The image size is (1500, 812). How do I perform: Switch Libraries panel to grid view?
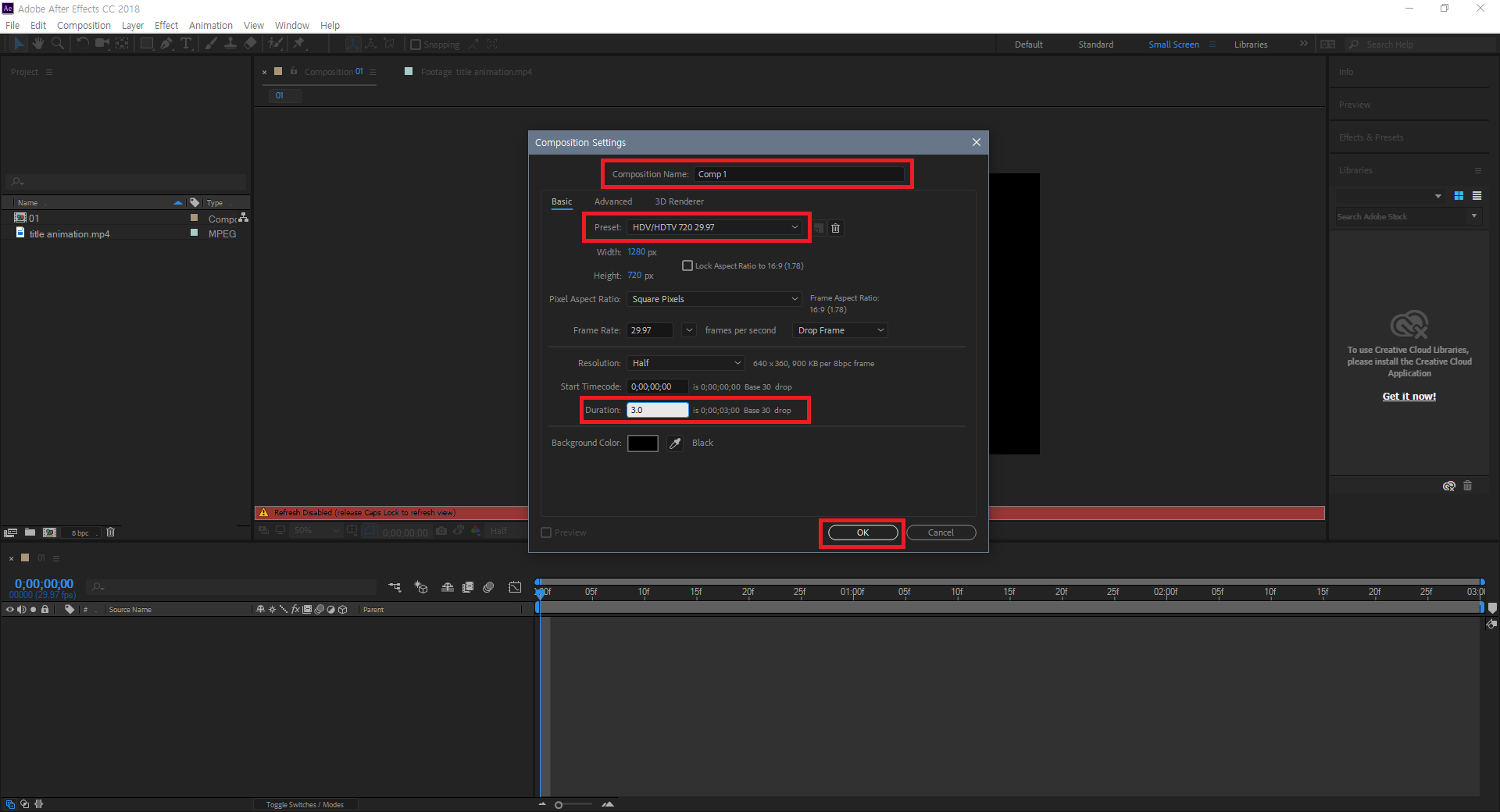point(1459,196)
